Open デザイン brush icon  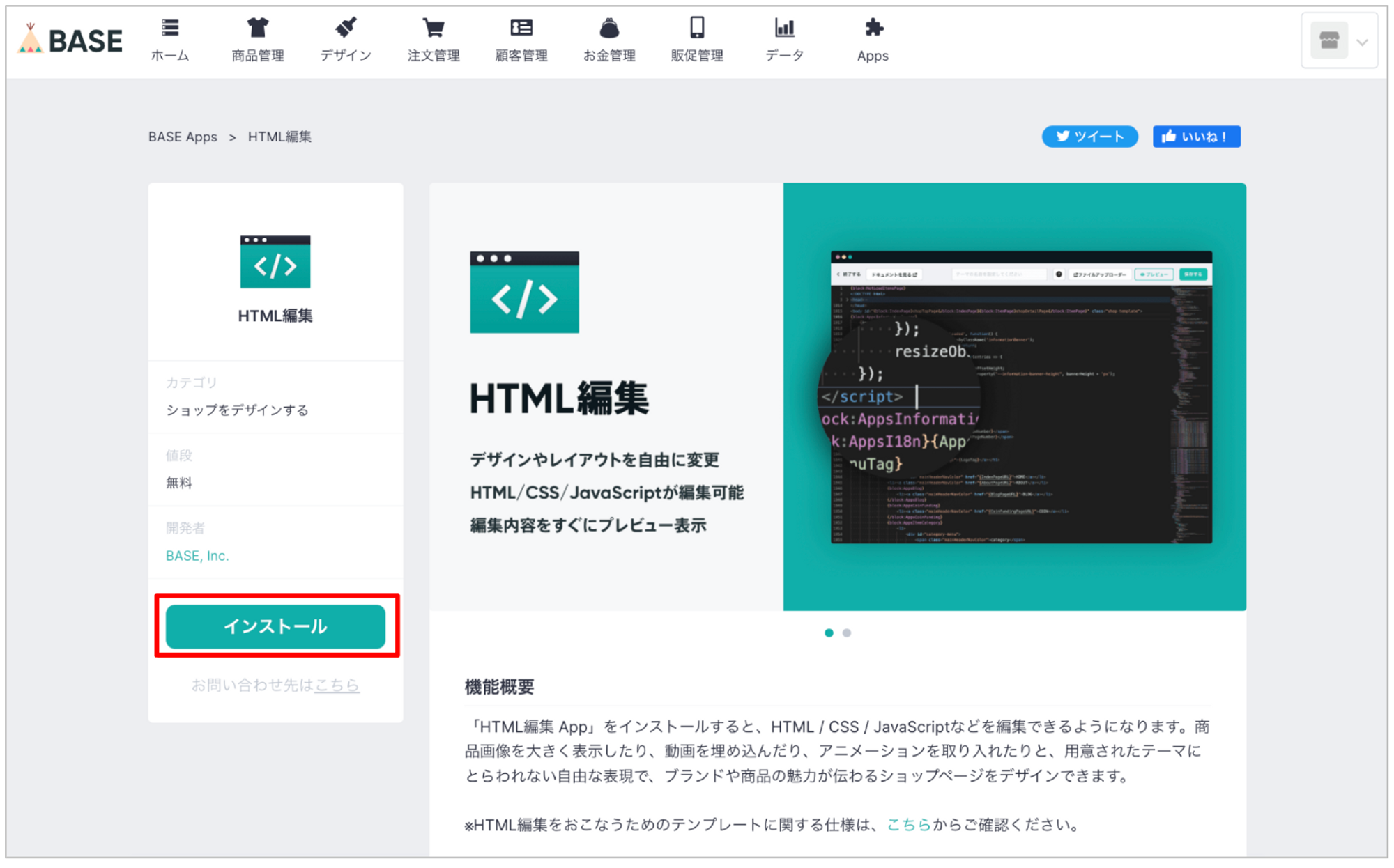click(x=346, y=27)
